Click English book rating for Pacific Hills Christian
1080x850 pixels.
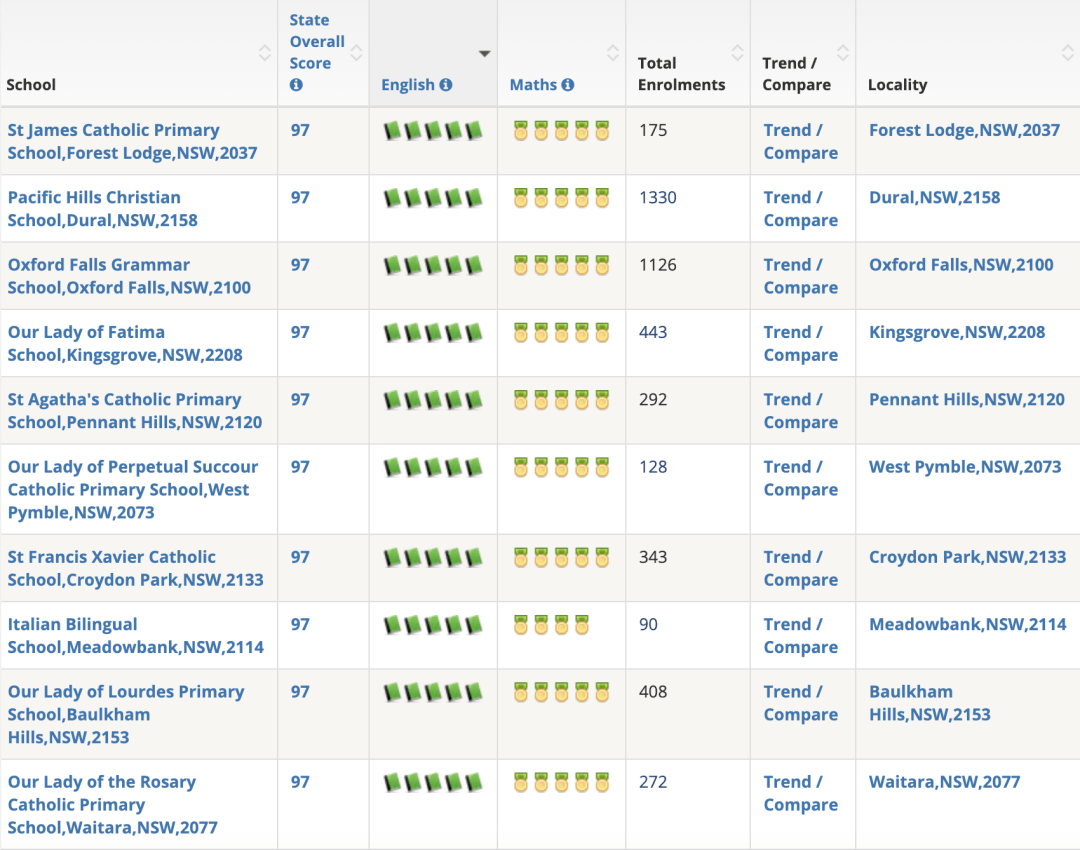coord(433,198)
